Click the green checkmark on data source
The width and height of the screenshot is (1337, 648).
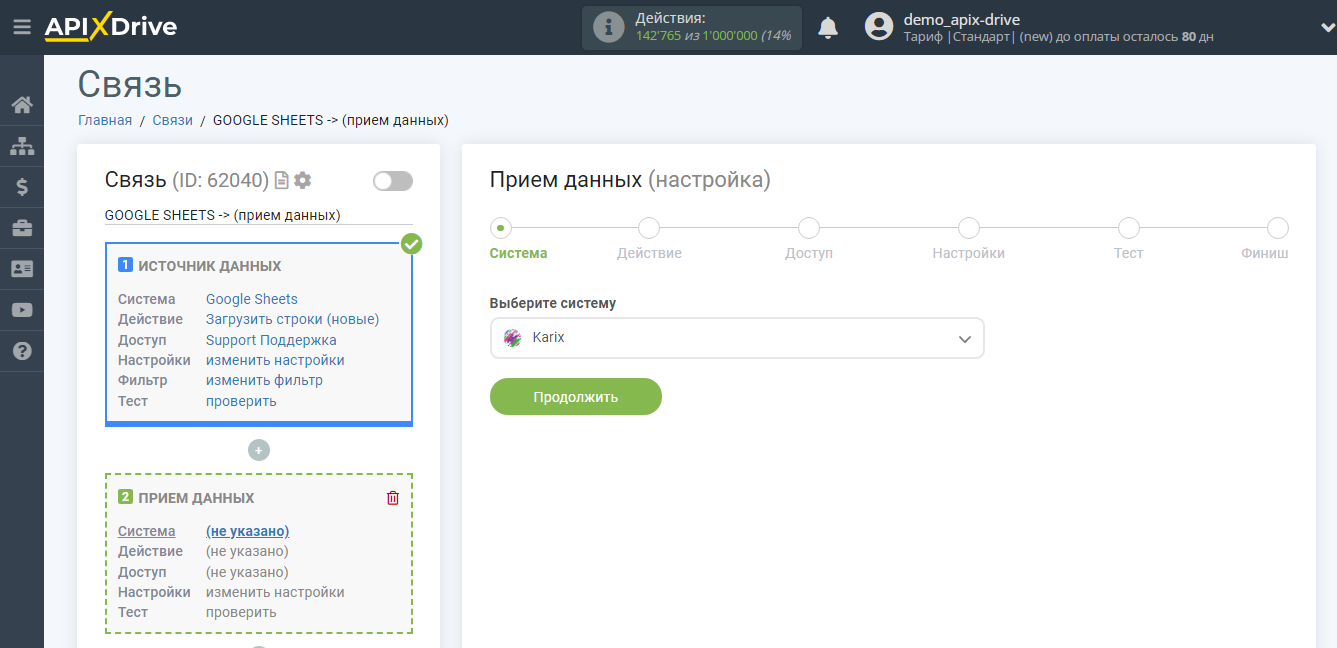point(411,244)
